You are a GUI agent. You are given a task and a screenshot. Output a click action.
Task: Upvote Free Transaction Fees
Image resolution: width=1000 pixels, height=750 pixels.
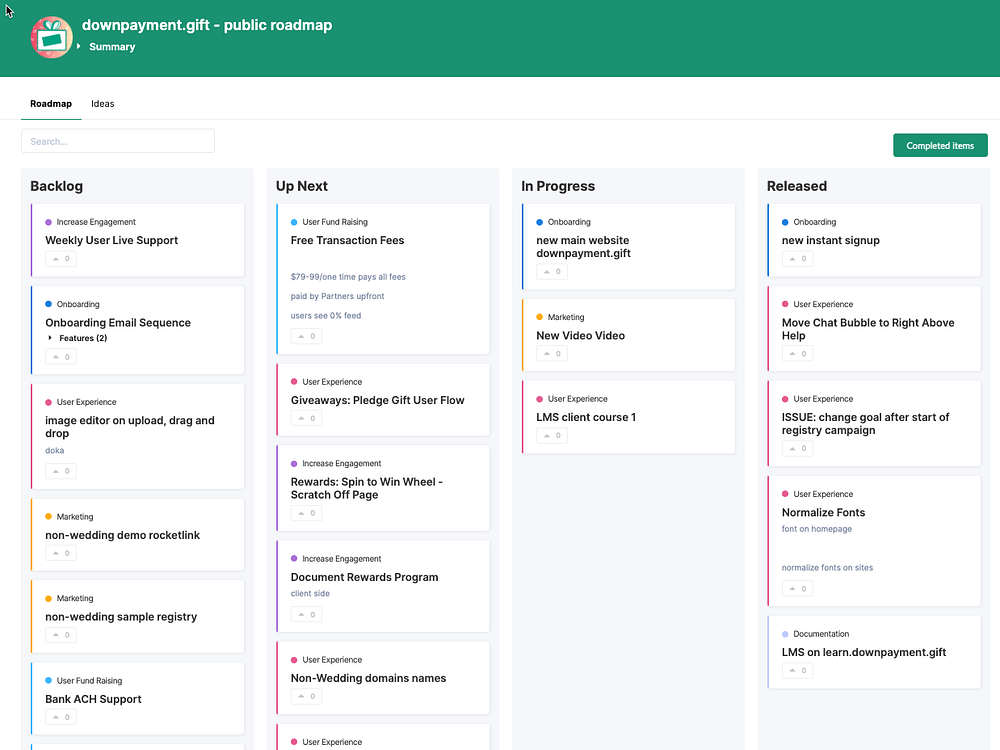click(x=307, y=336)
